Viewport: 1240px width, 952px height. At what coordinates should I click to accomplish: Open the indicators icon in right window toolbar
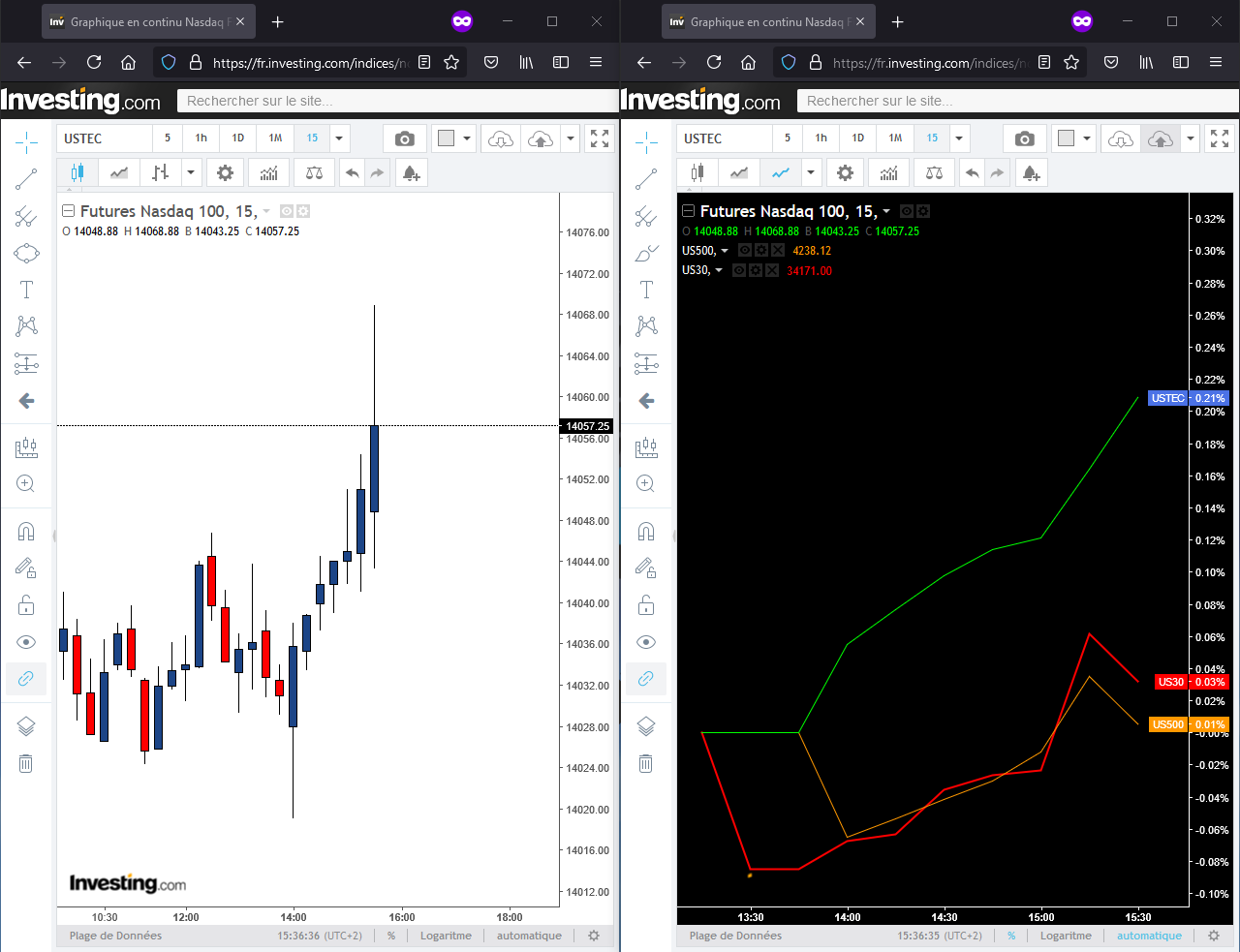(x=889, y=173)
